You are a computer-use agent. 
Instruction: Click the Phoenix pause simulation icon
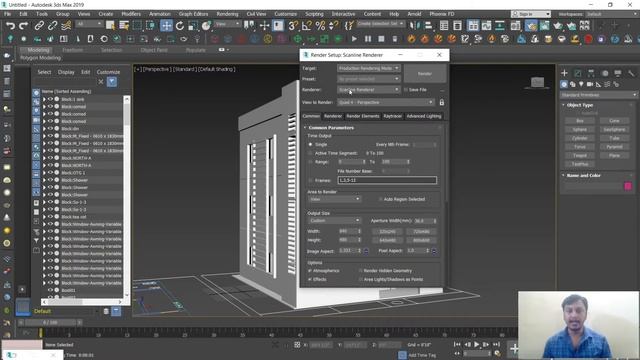(368, 39)
